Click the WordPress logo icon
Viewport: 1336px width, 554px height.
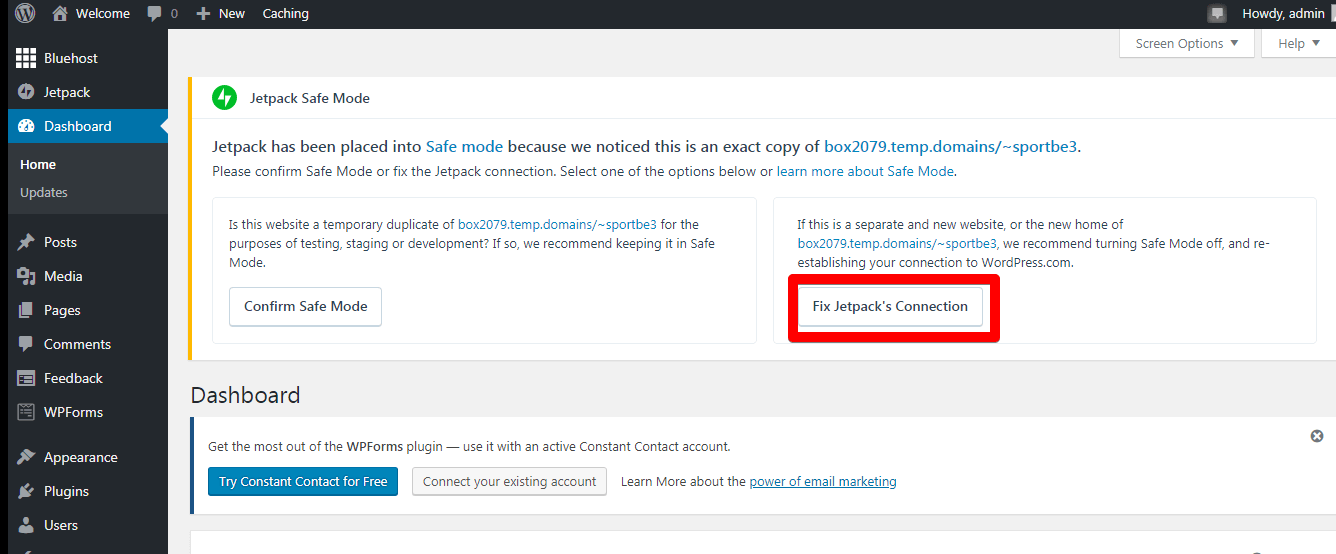point(25,14)
